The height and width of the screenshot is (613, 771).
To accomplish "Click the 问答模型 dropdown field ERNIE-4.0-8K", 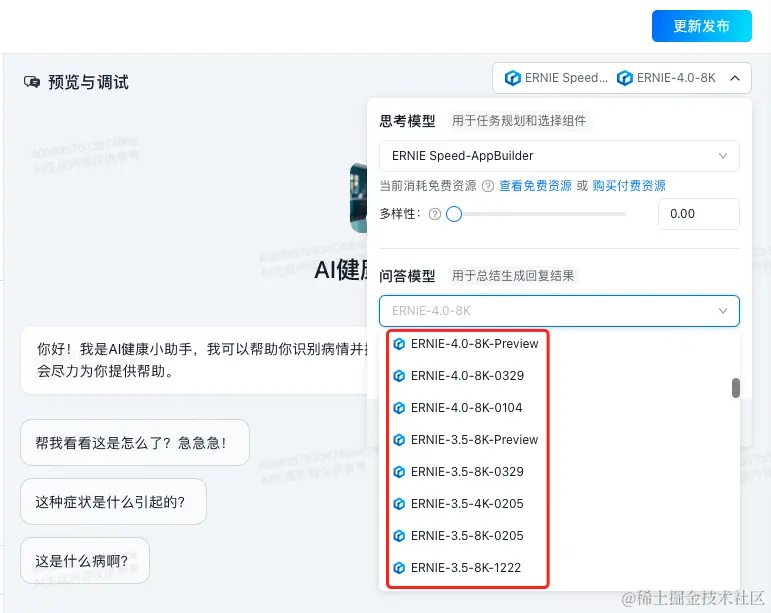I will click(559, 311).
